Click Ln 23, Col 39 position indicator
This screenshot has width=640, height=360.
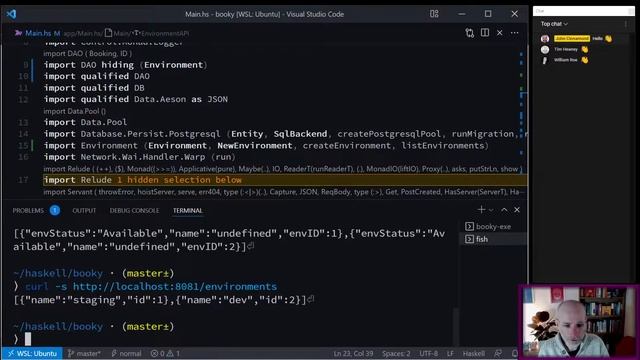coord(353,353)
